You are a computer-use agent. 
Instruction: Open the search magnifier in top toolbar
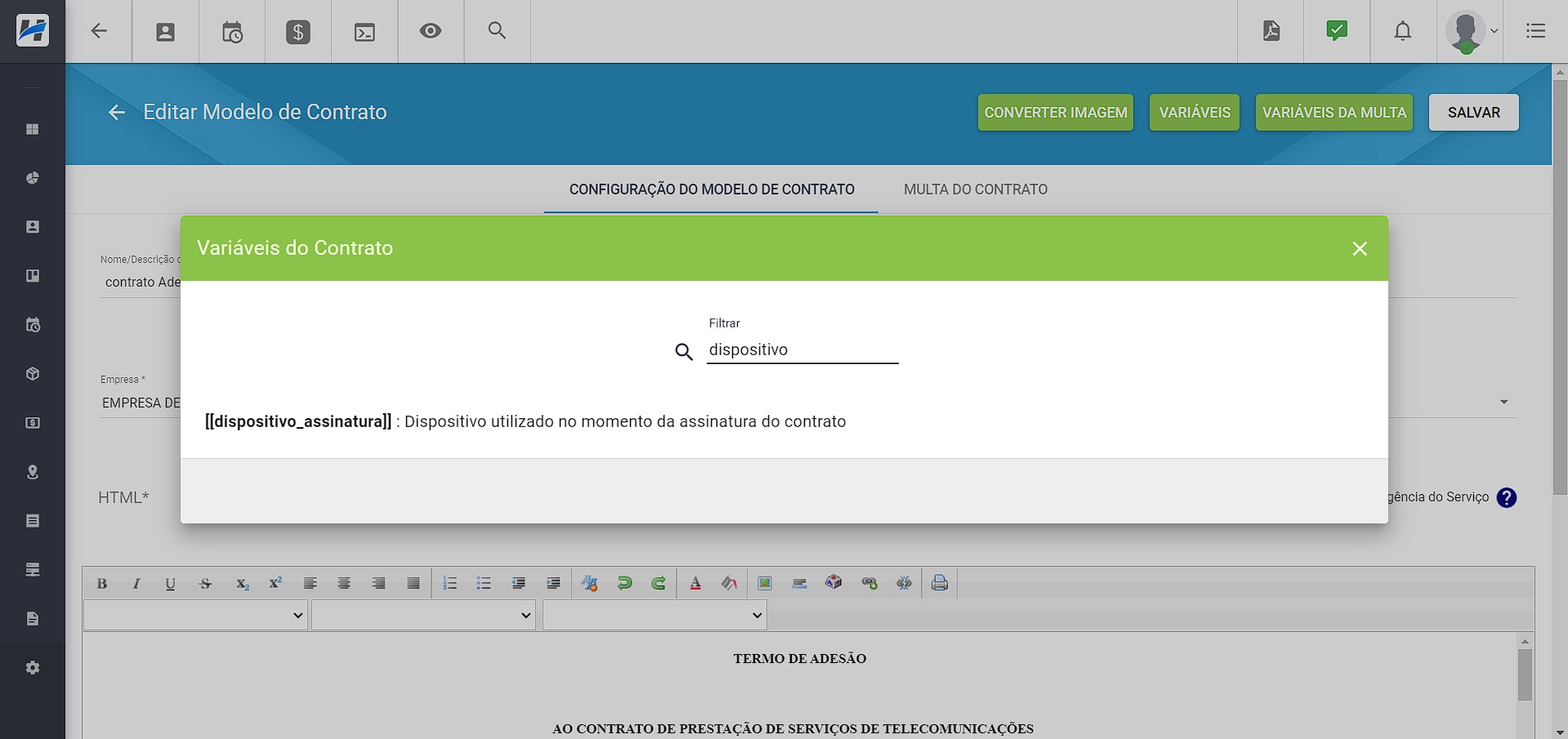497,31
